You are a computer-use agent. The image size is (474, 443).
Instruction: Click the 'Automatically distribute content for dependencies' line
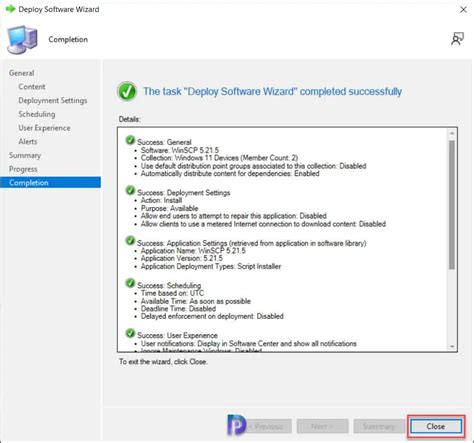[x=230, y=173]
